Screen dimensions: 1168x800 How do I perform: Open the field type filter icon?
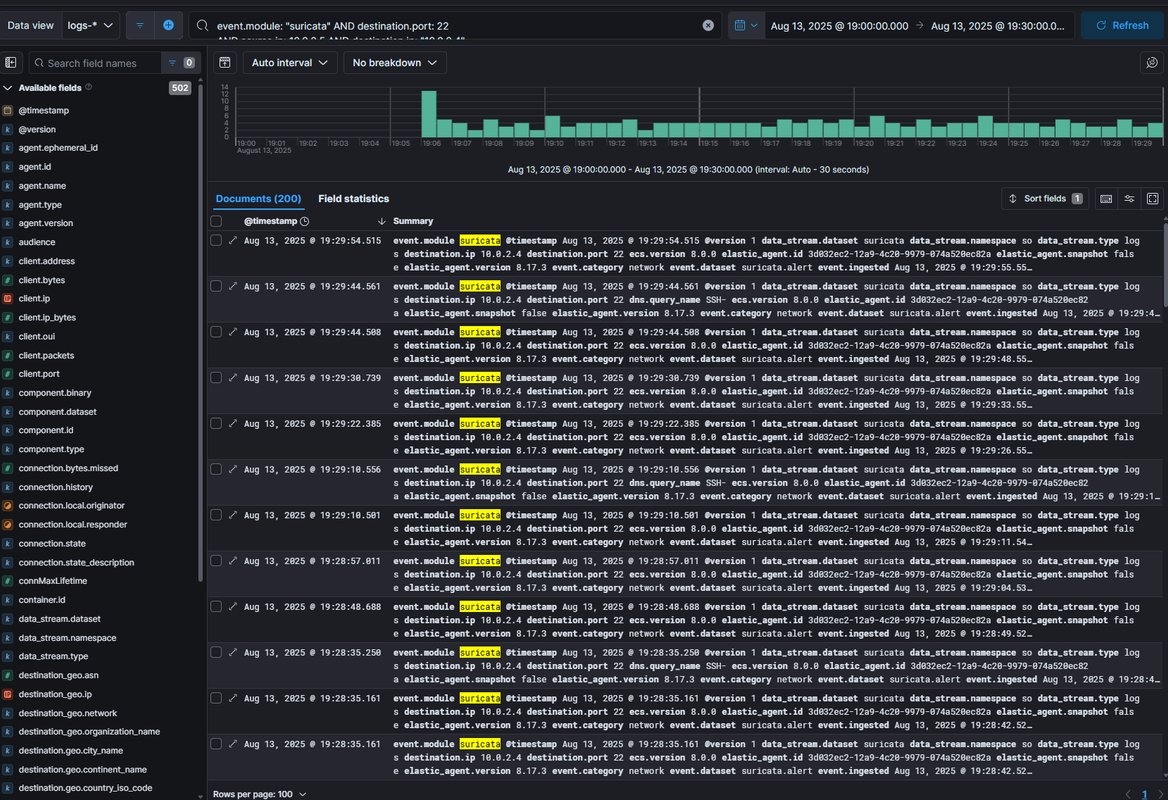180,63
